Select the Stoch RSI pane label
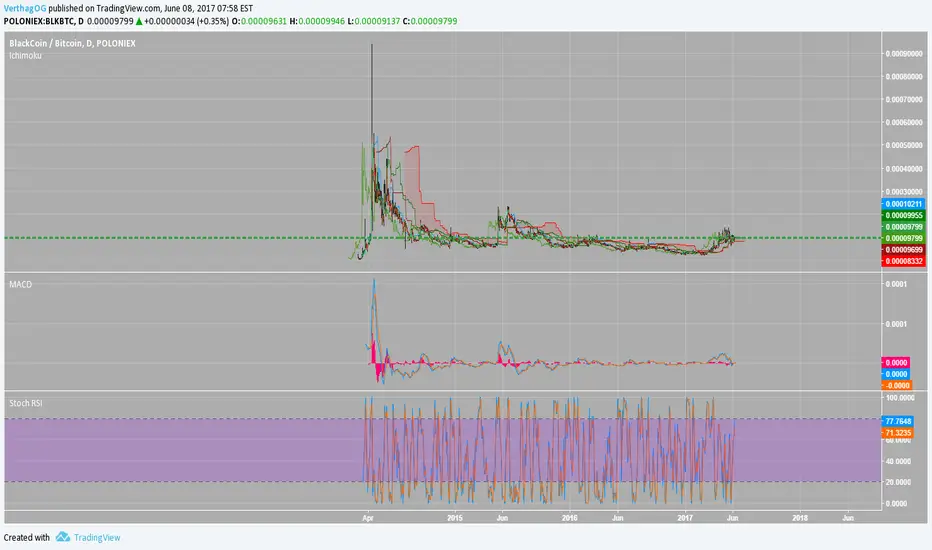The image size is (932, 550). (26, 403)
